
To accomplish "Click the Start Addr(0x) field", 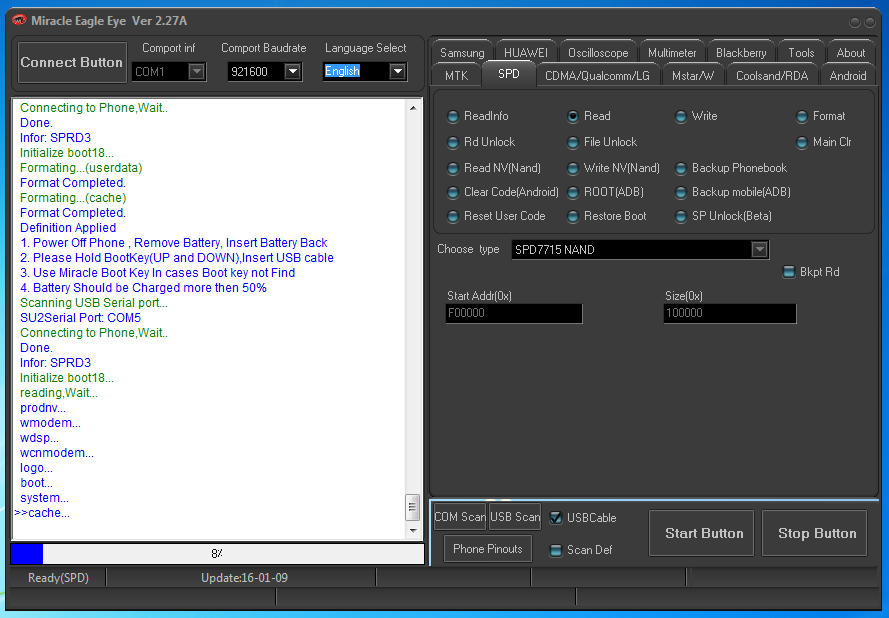I will [x=514, y=314].
